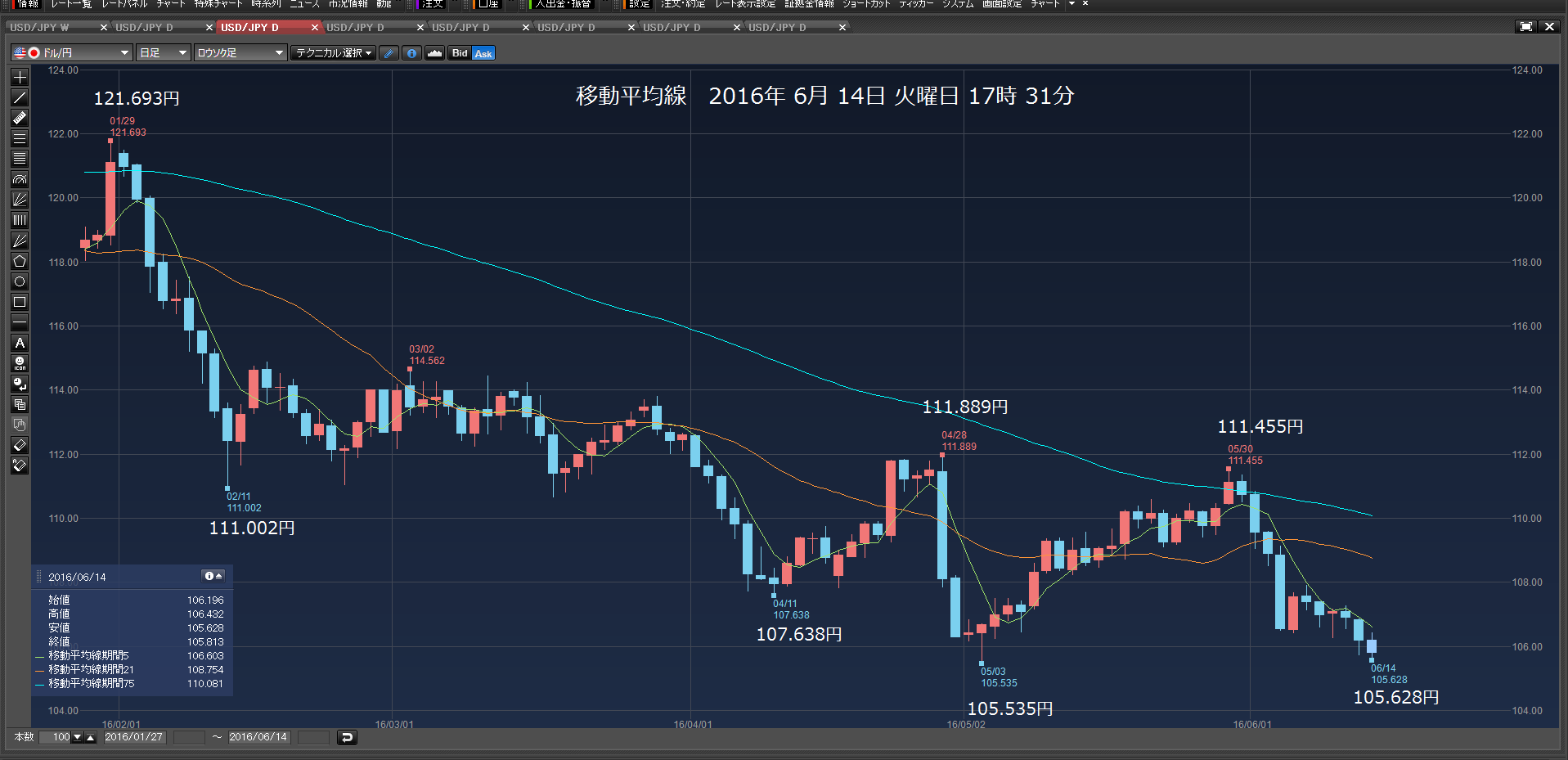1568x760 pixels.
Task: Open the 画面設定 menu
Action: [x=1002, y=4]
